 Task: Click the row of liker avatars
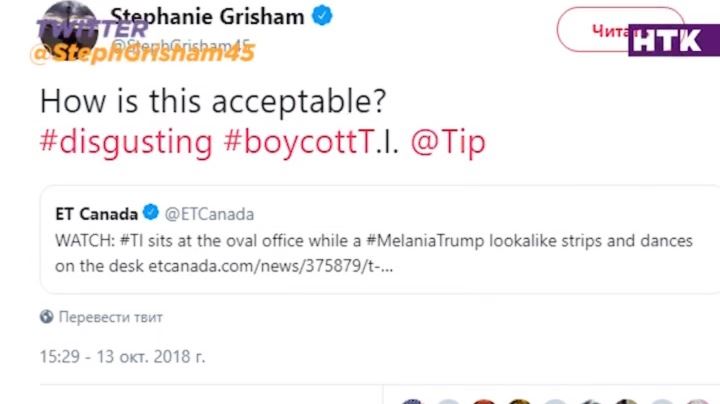click(560, 400)
